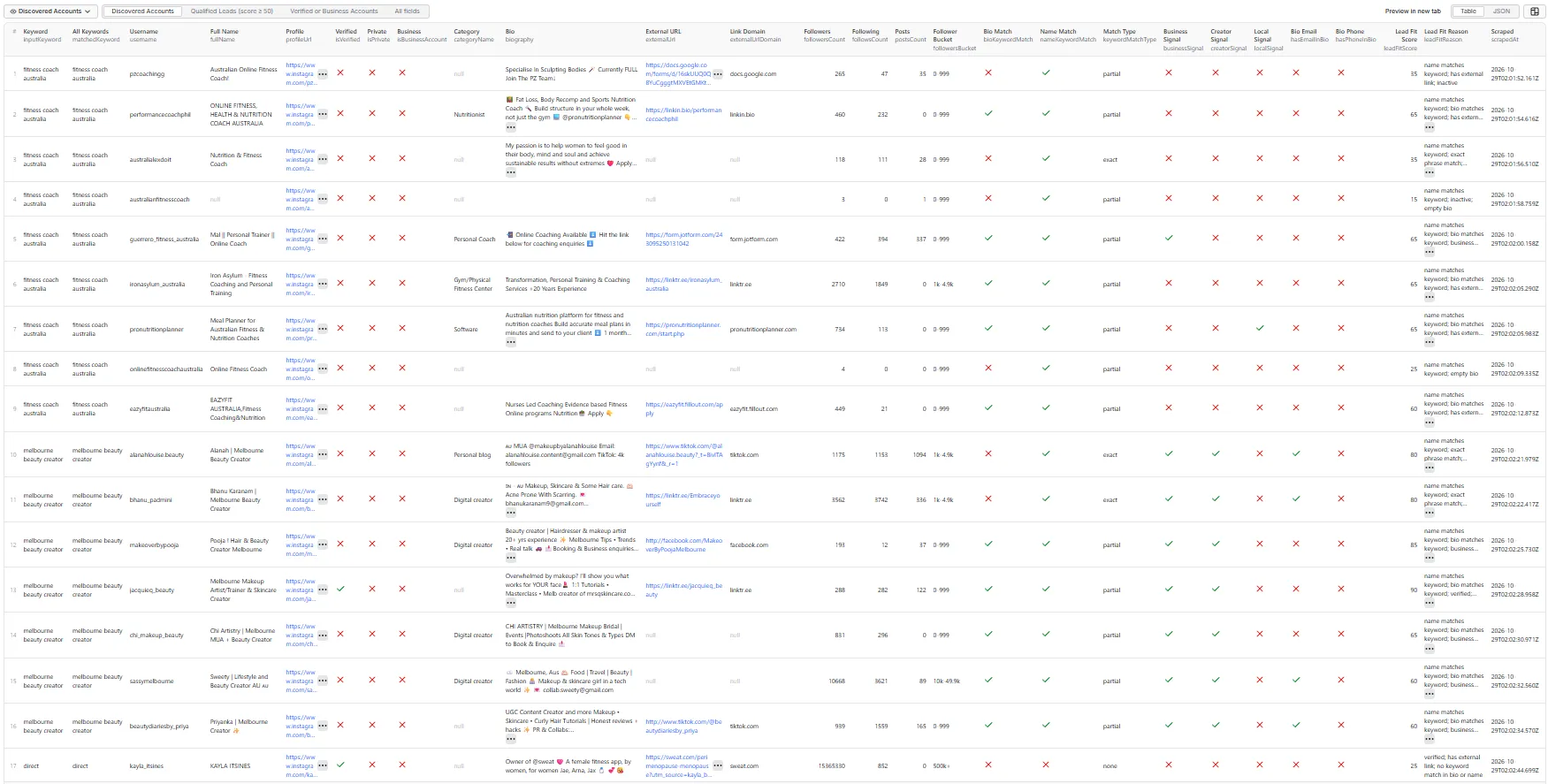
Task: Select the Verified or Business Accounts tab
Action: [334, 11]
